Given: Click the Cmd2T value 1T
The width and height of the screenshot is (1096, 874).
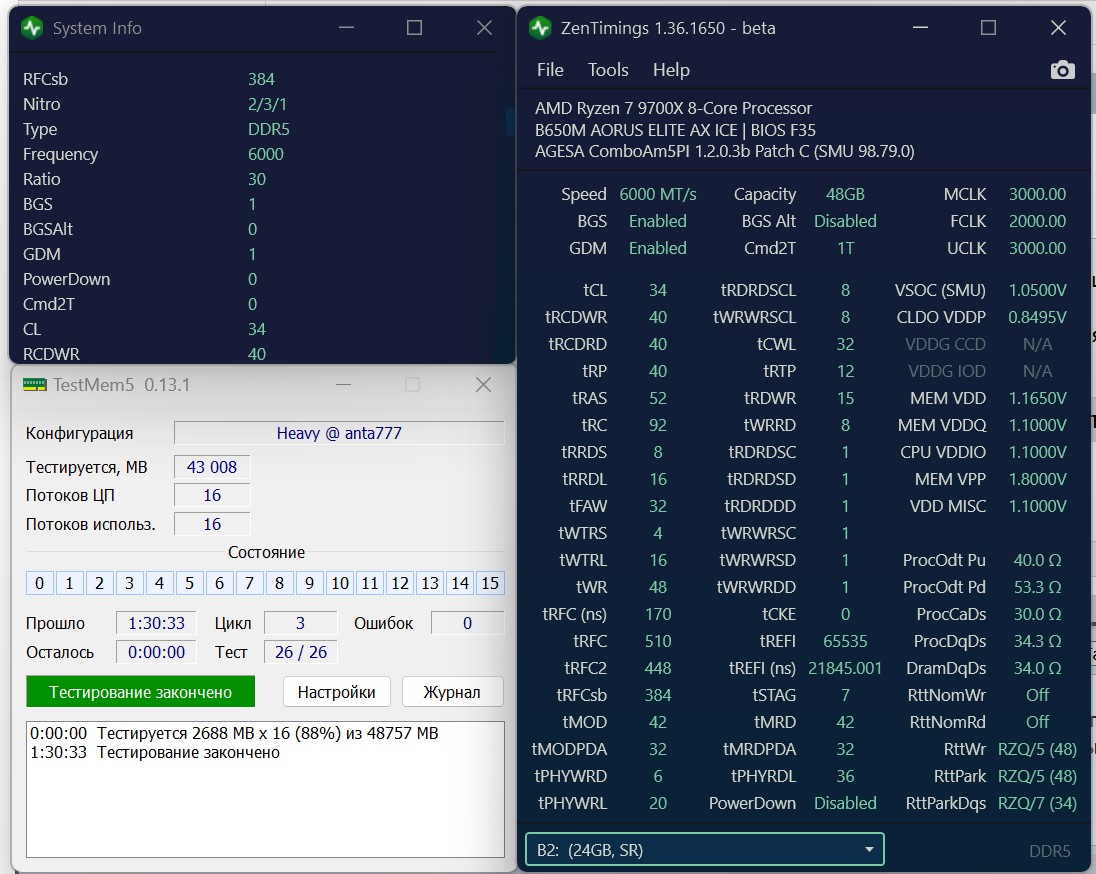Looking at the screenshot, I should (x=845, y=248).
